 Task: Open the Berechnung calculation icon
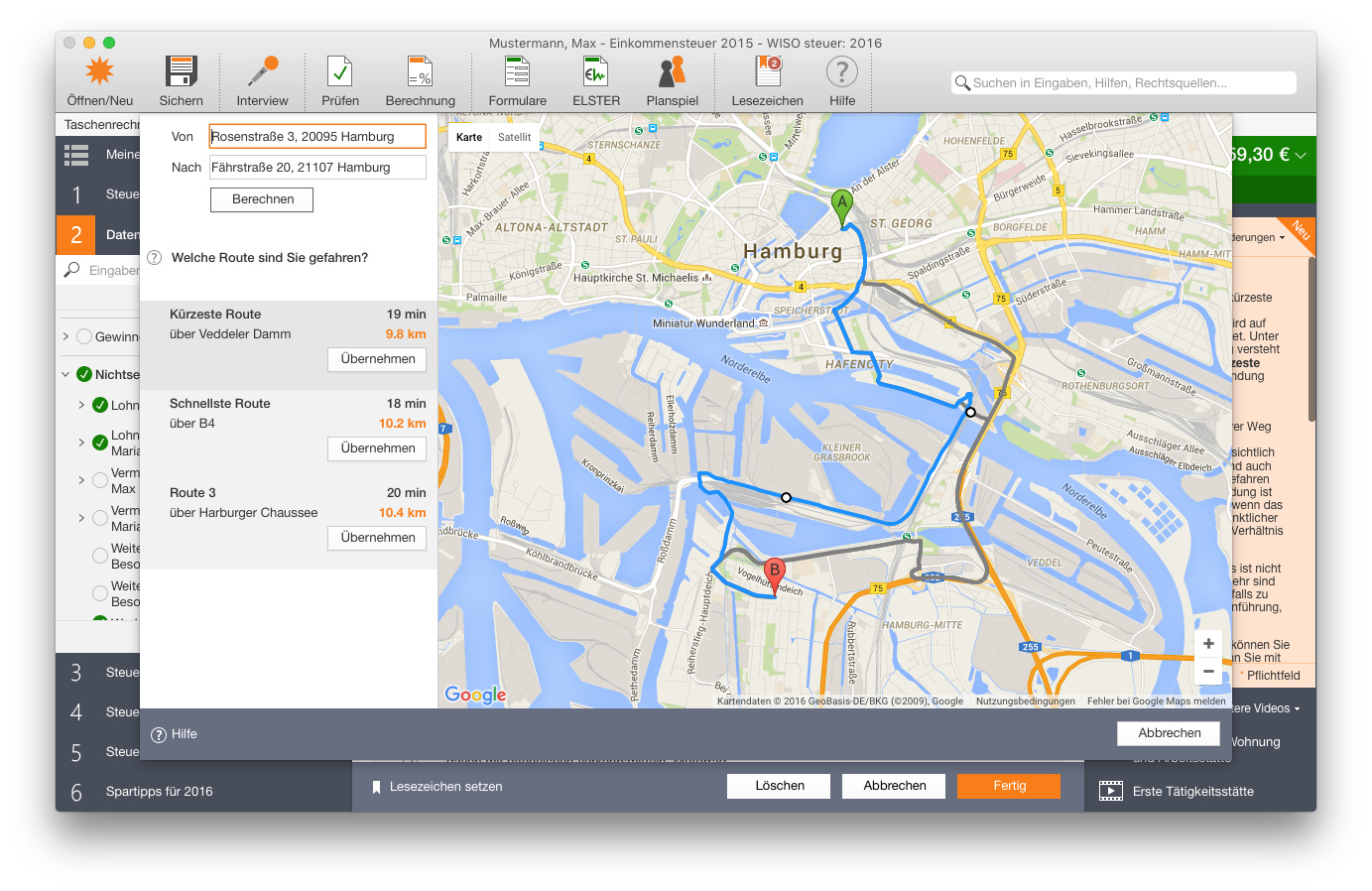420,71
